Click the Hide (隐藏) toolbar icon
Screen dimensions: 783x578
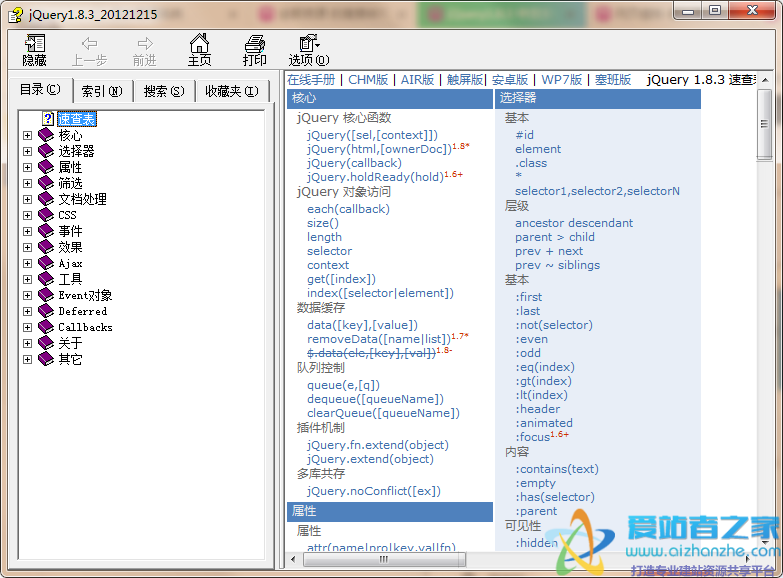tap(34, 43)
